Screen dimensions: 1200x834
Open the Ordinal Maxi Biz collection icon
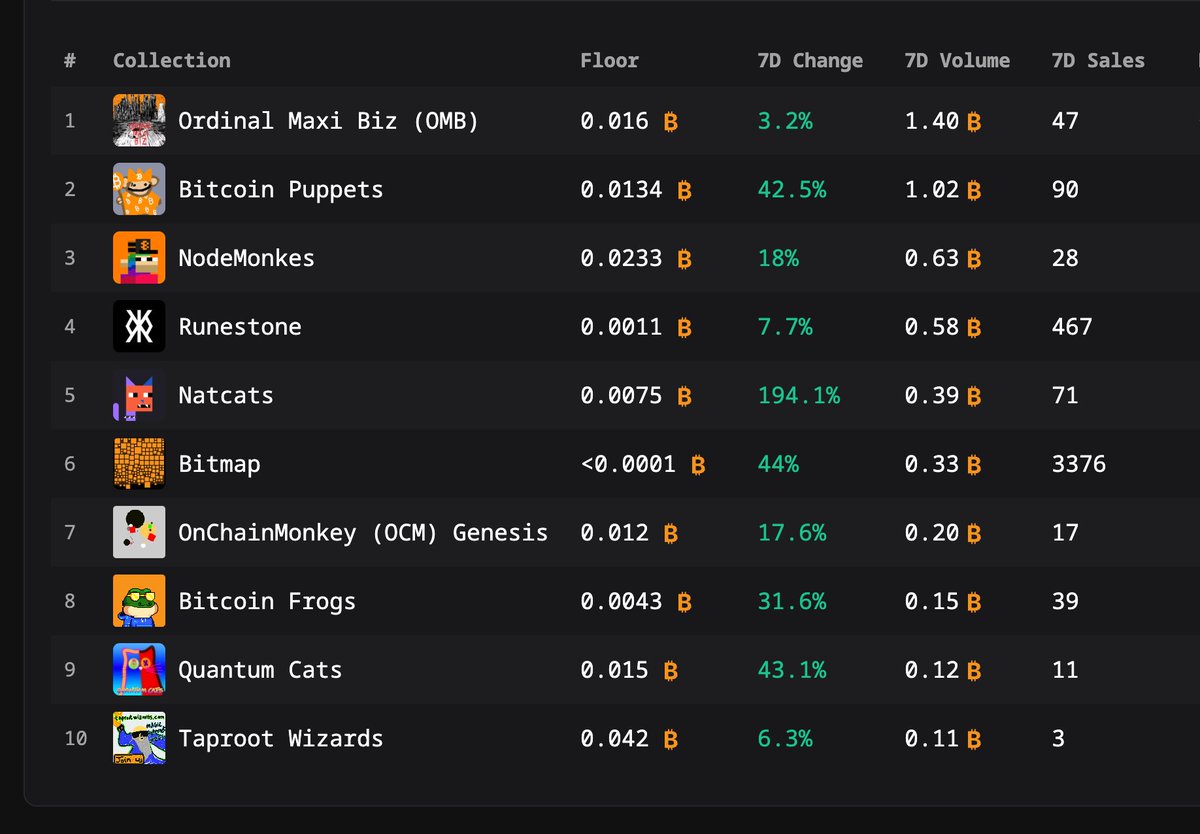click(139, 121)
